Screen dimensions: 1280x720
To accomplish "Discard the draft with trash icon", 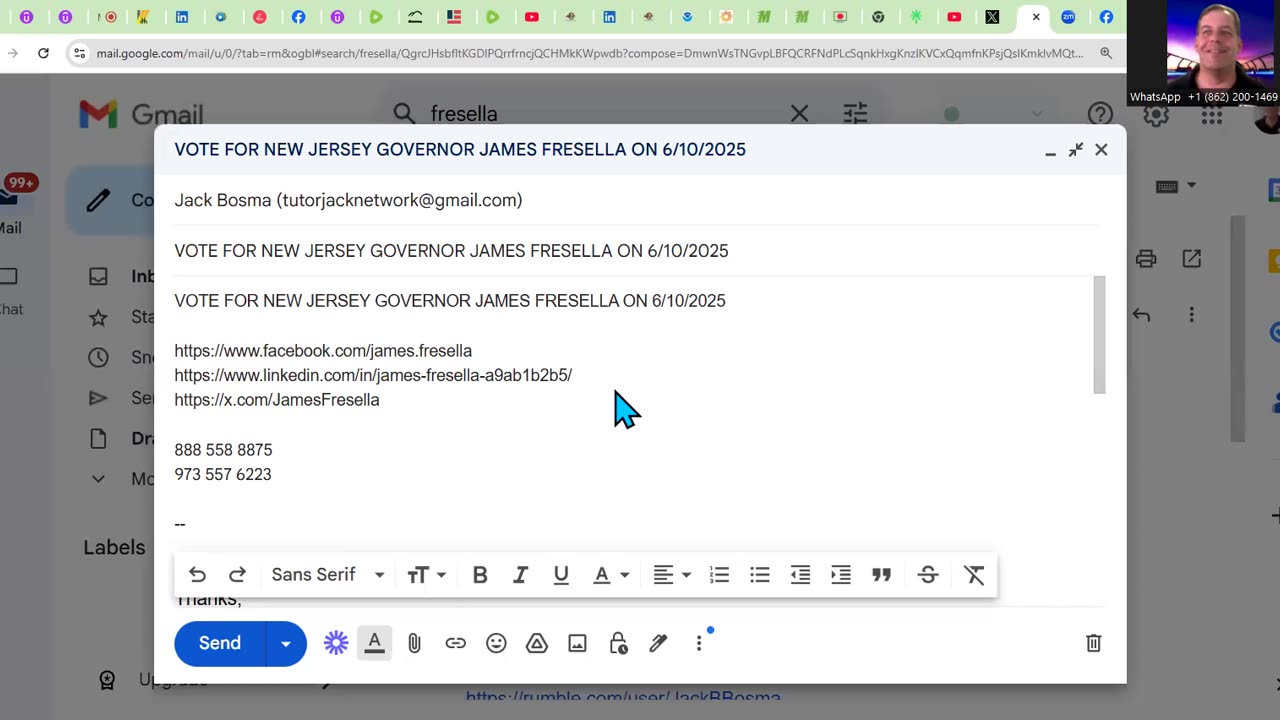I will pos(1094,643).
